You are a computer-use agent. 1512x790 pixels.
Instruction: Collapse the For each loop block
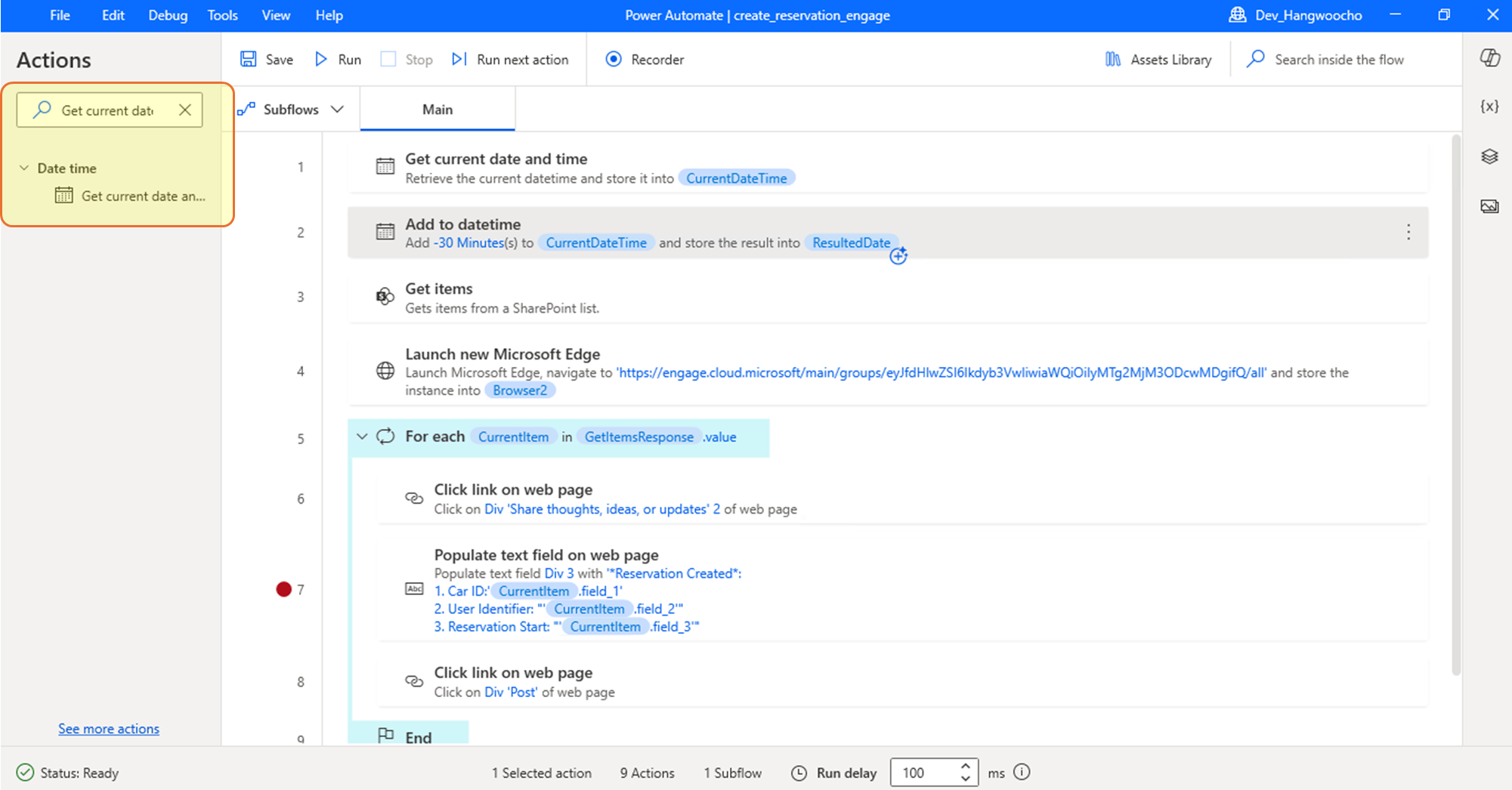pos(362,437)
